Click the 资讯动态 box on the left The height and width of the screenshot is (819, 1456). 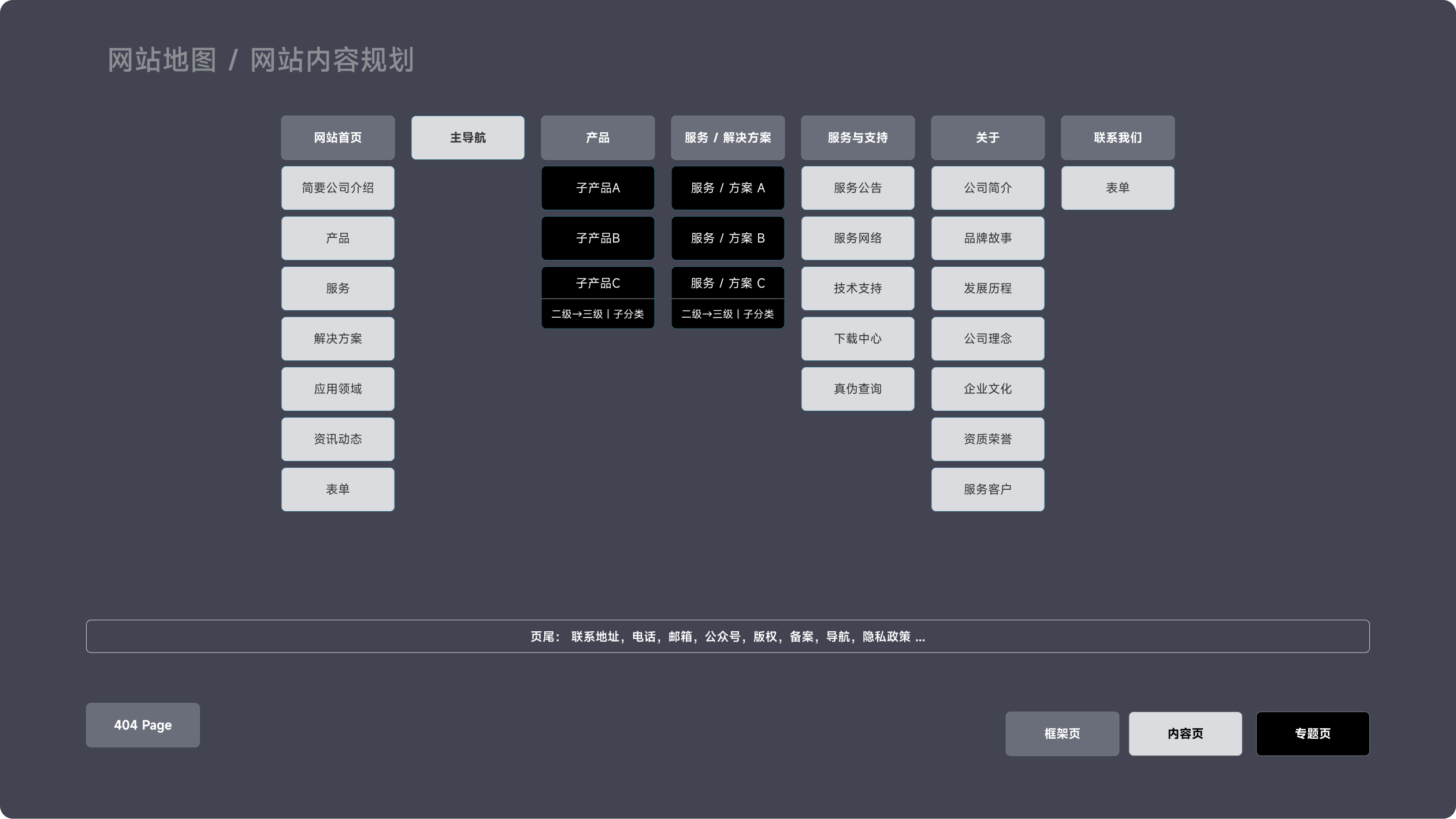(337, 439)
